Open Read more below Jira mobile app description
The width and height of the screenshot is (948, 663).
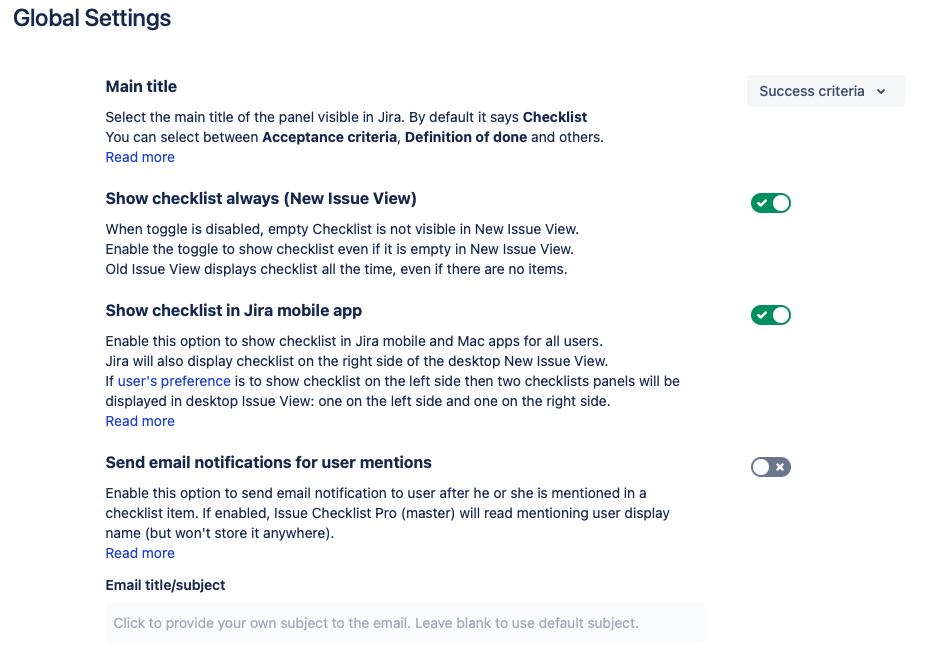point(140,421)
